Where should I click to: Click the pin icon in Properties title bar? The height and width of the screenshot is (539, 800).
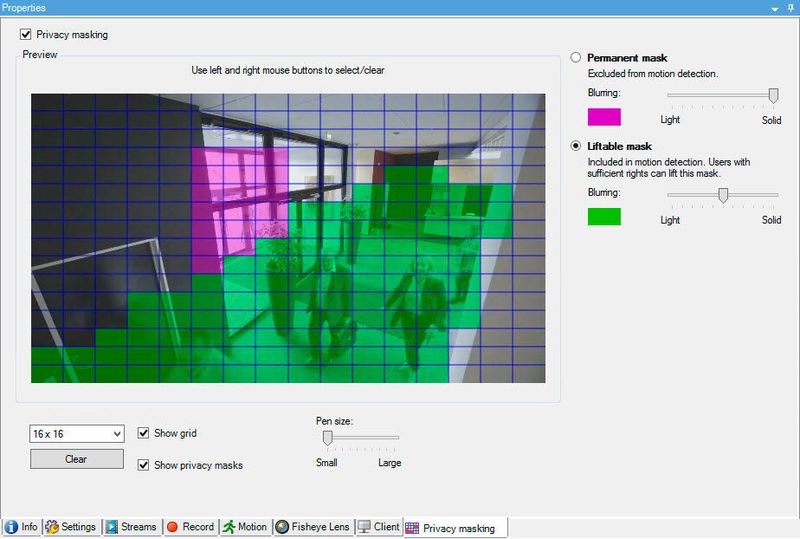(x=790, y=8)
